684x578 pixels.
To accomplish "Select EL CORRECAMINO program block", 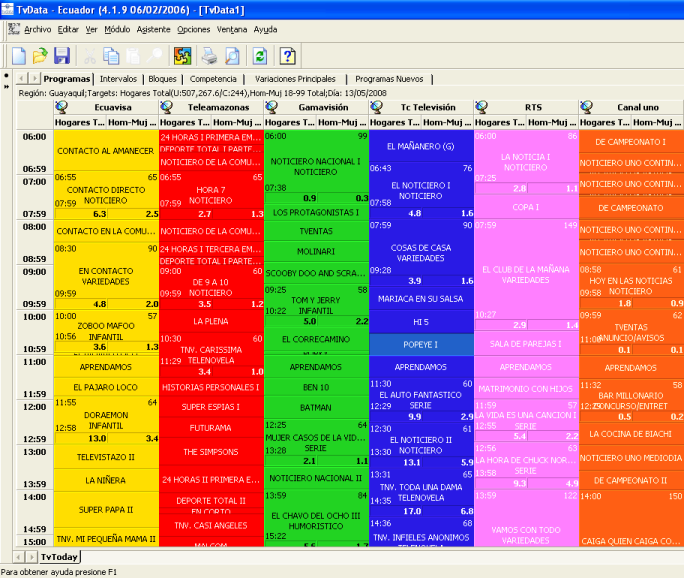I will click(316, 339).
